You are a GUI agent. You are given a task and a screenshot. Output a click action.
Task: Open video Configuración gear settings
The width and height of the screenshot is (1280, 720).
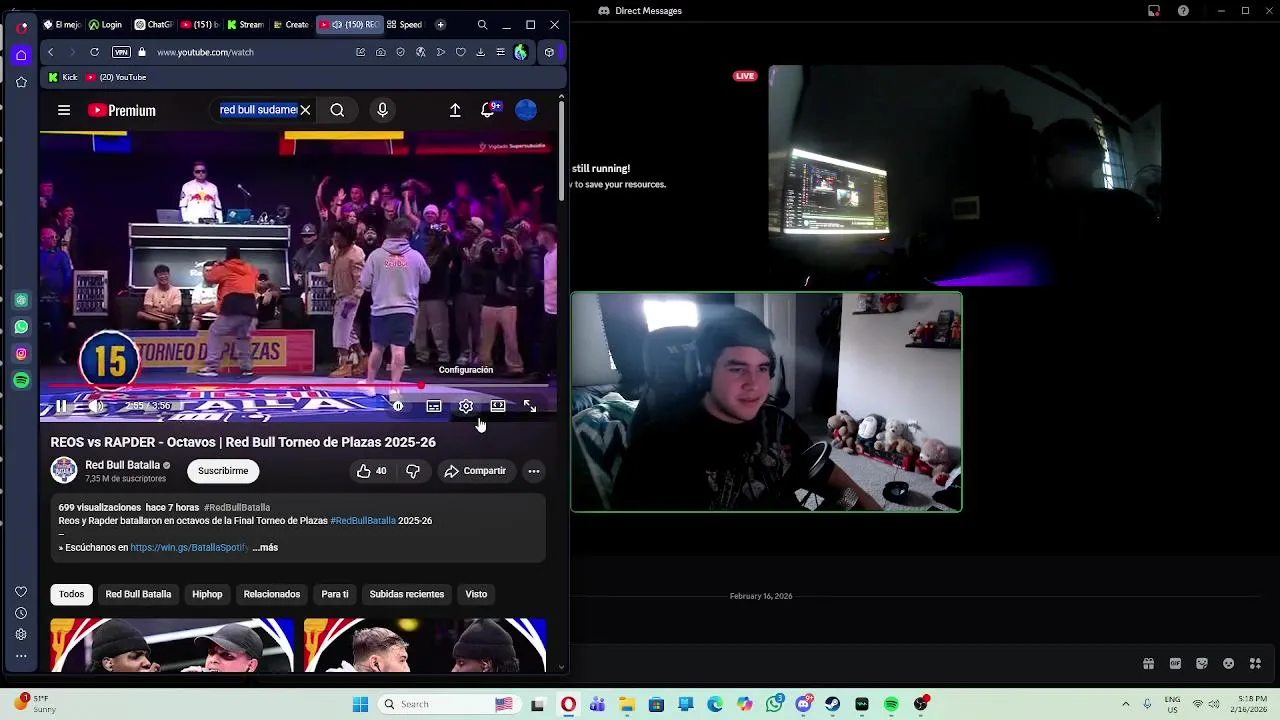tap(466, 406)
